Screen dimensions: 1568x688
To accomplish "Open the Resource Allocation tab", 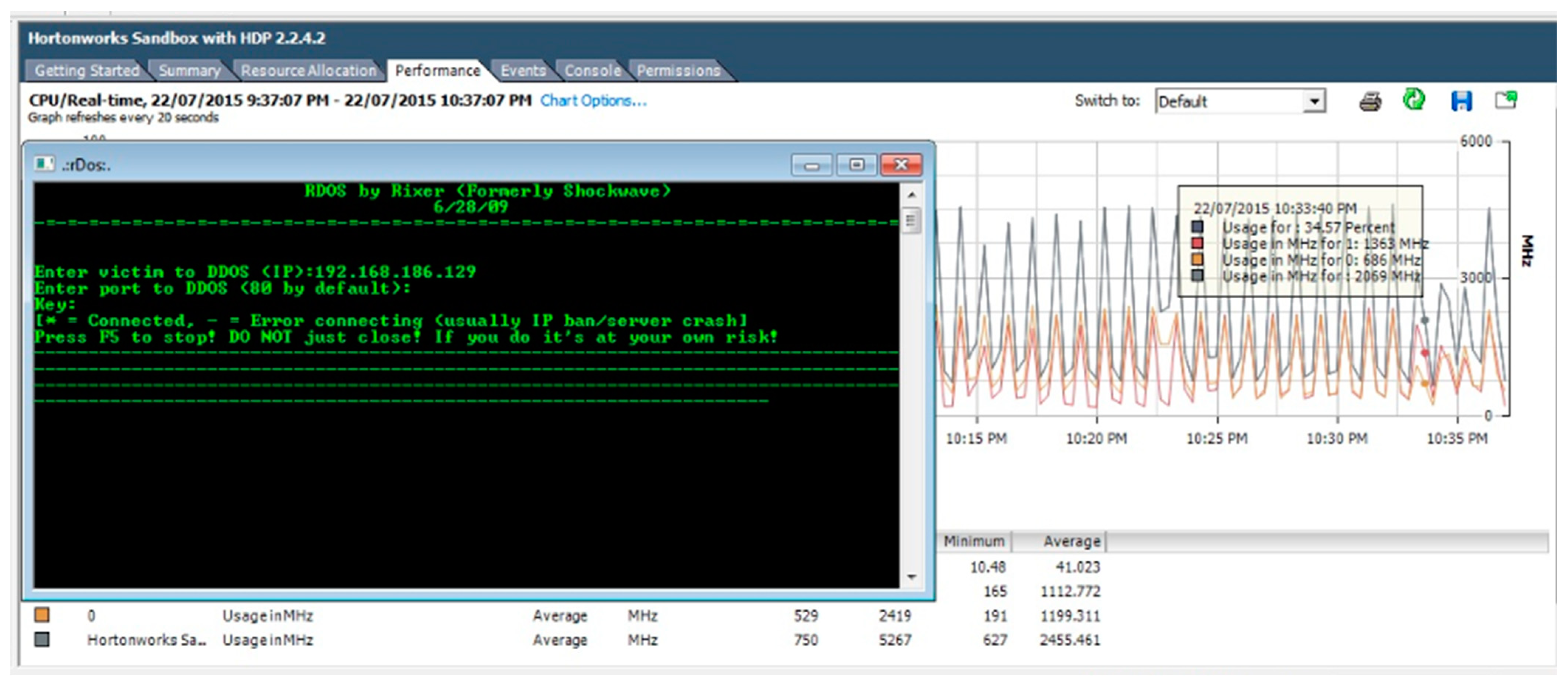I will (x=309, y=70).
